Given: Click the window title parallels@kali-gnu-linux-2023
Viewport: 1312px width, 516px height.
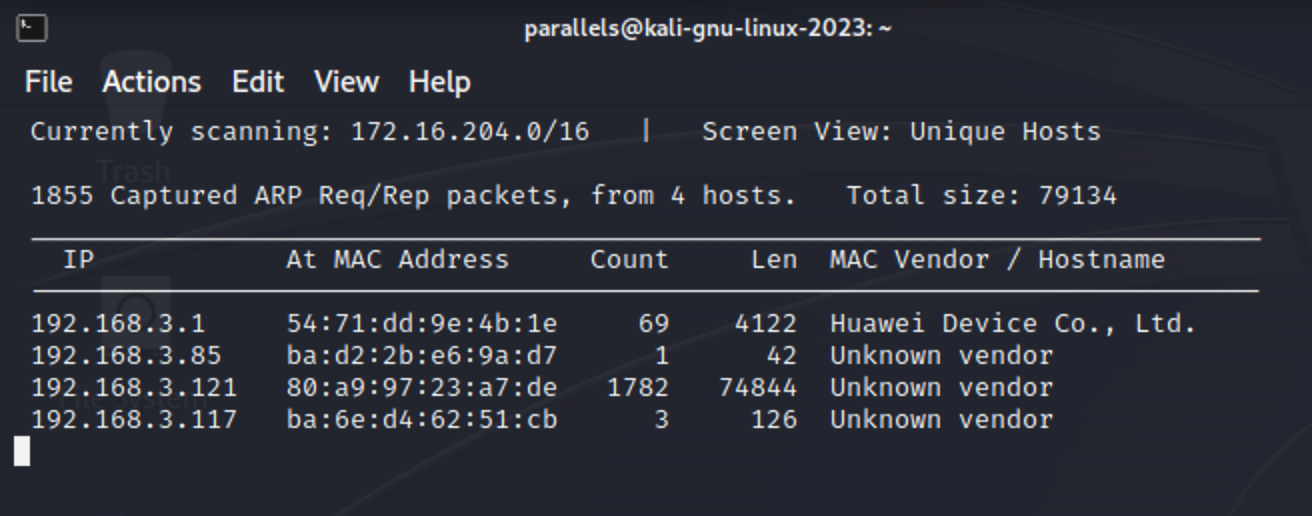Looking at the screenshot, I should [x=707, y=28].
